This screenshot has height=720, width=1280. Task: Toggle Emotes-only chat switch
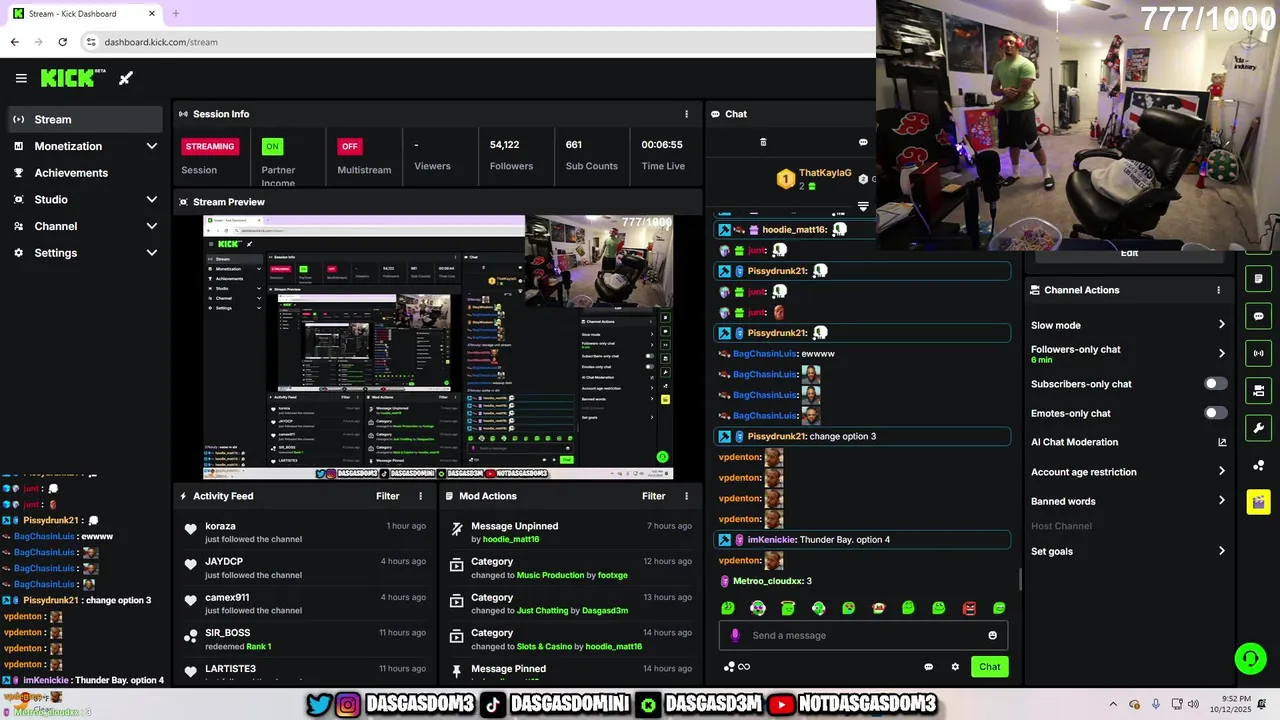[x=1215, y=413]
